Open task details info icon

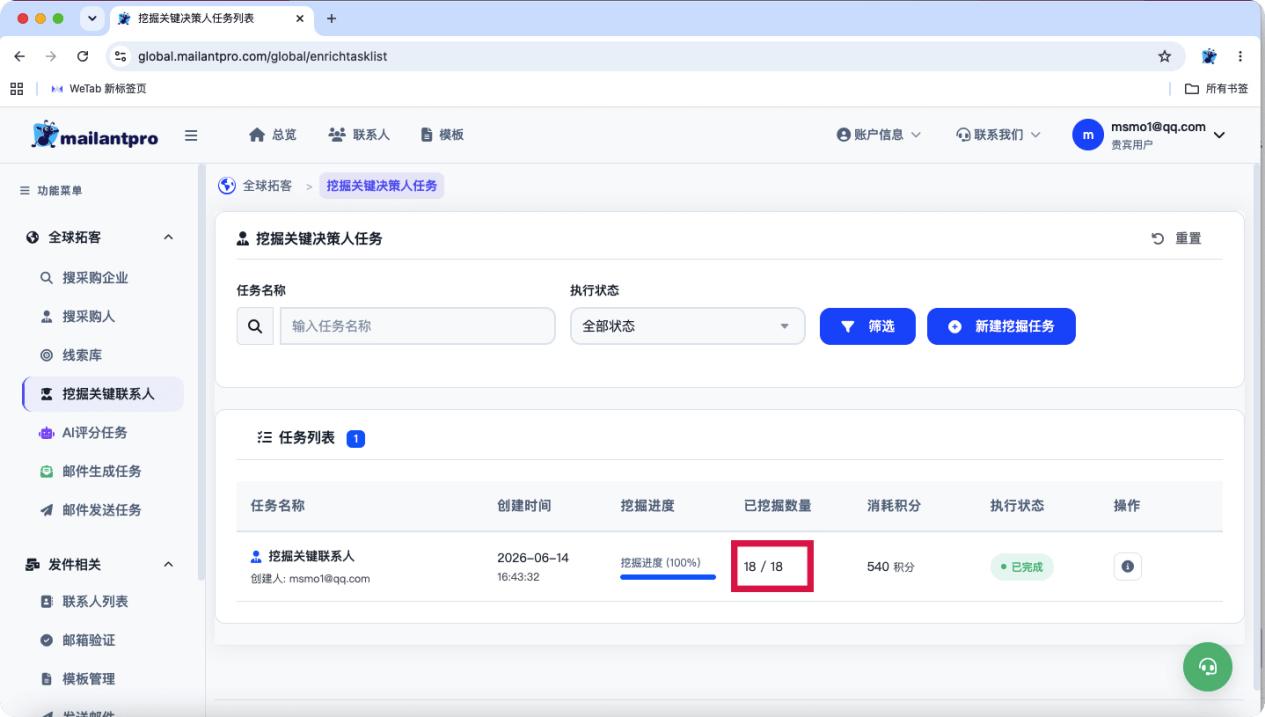(1128, 566)
